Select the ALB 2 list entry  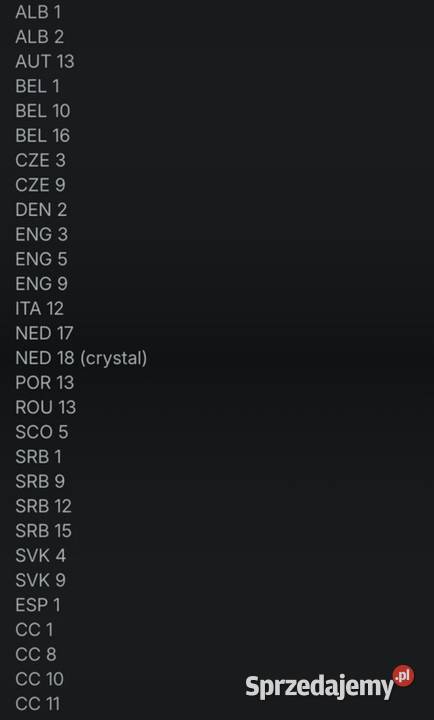coord(39,37)
